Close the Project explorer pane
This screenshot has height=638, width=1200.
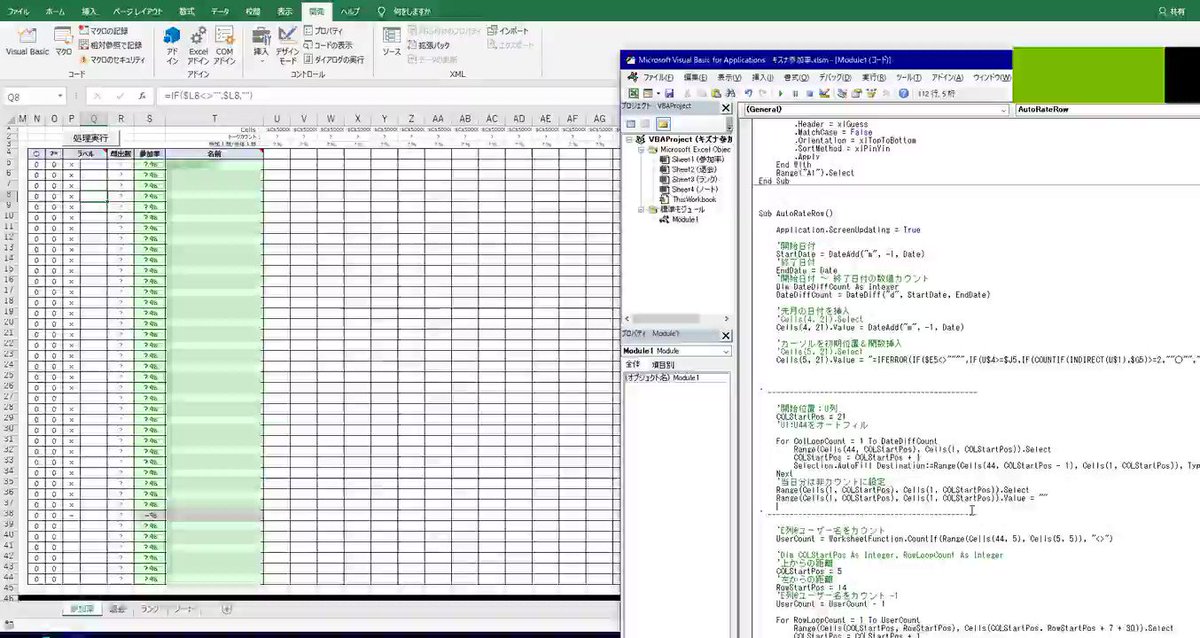(725, 108)
